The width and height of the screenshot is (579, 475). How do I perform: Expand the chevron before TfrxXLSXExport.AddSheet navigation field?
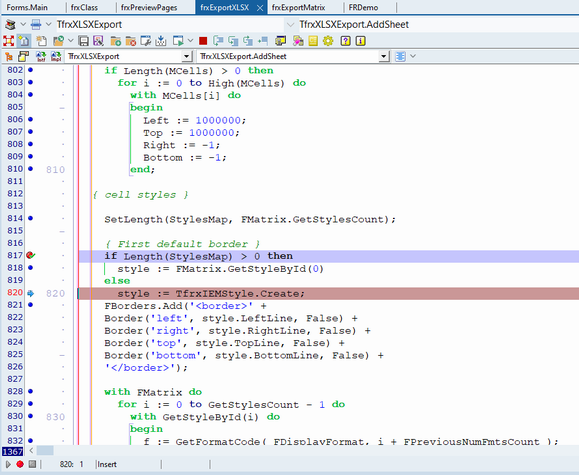(x=291, y=25)
